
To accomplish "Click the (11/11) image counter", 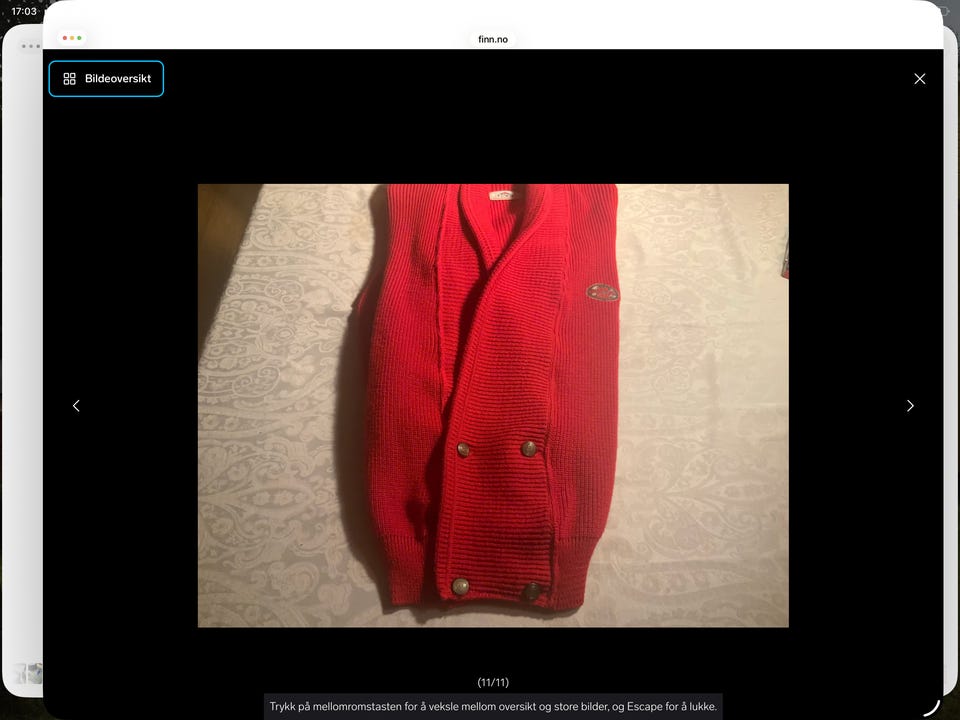I will [493, 682].
